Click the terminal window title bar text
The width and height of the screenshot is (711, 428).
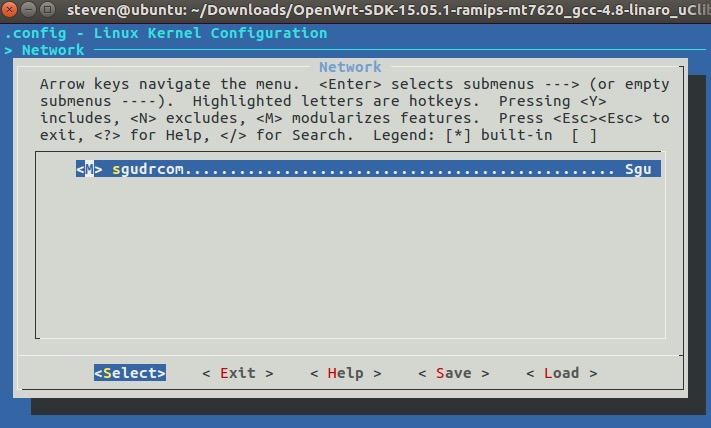pyautogui.click(x=389, y=10)
